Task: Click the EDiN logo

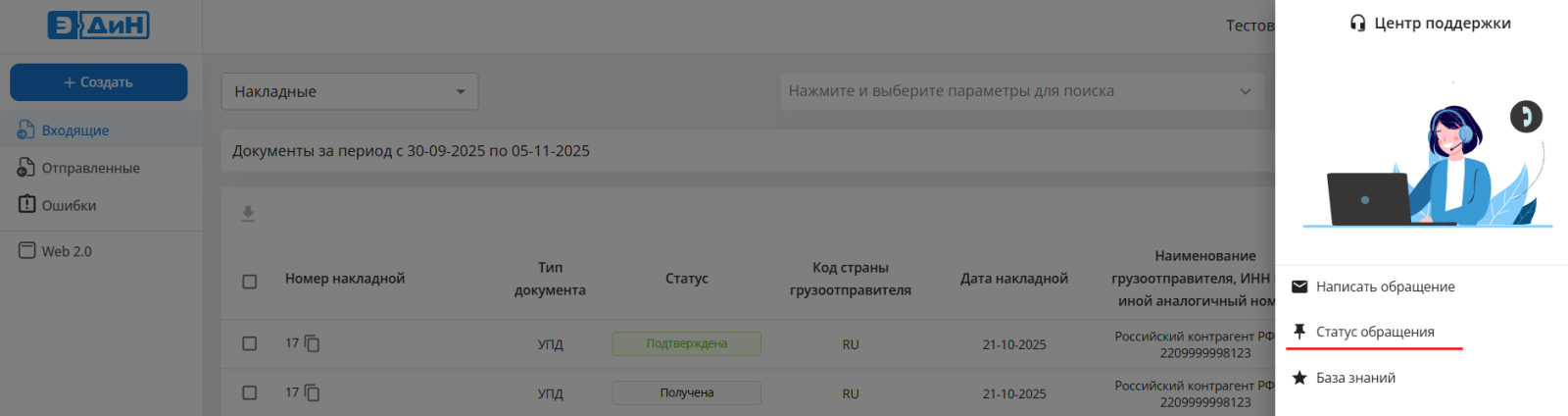Action: [x=98, y=26]
